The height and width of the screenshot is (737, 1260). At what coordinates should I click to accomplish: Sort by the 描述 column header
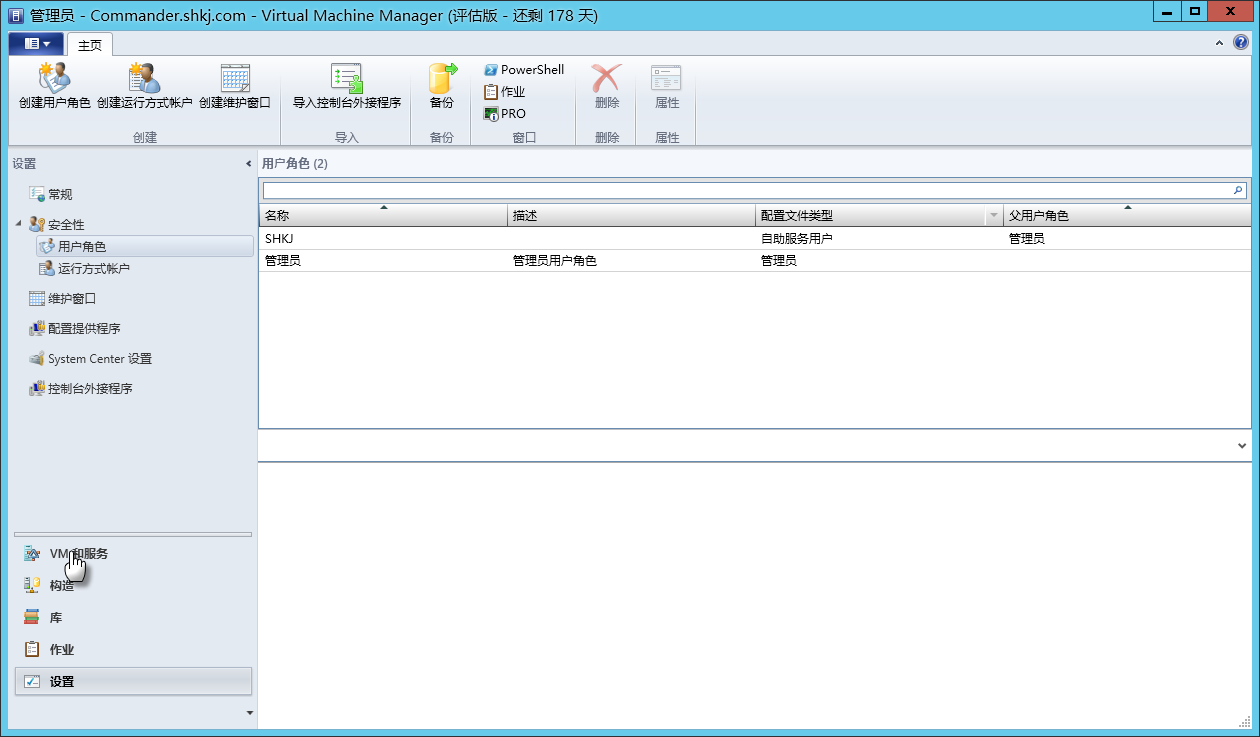(x=631, y=215)
